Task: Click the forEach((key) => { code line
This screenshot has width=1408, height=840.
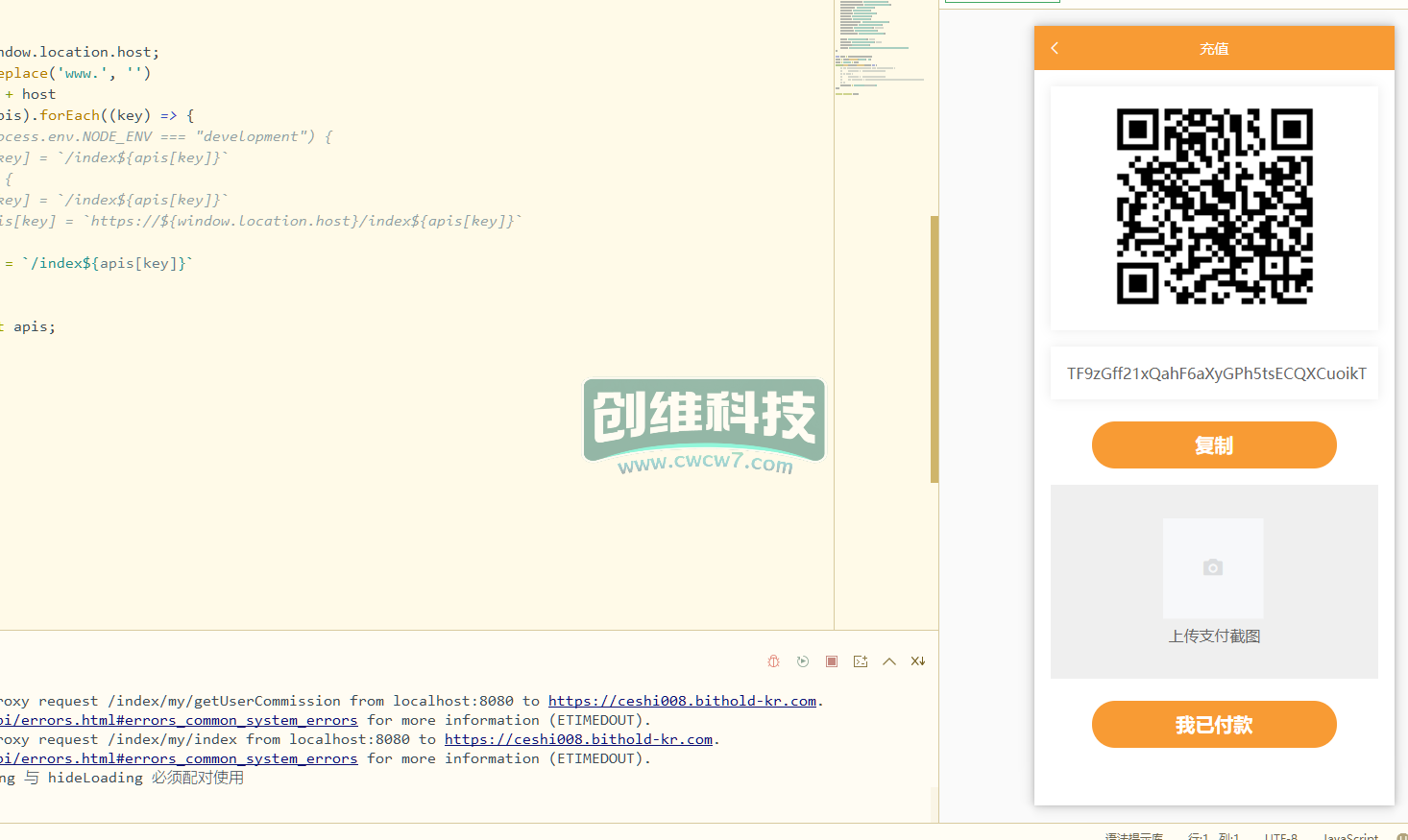Action: 97,115
